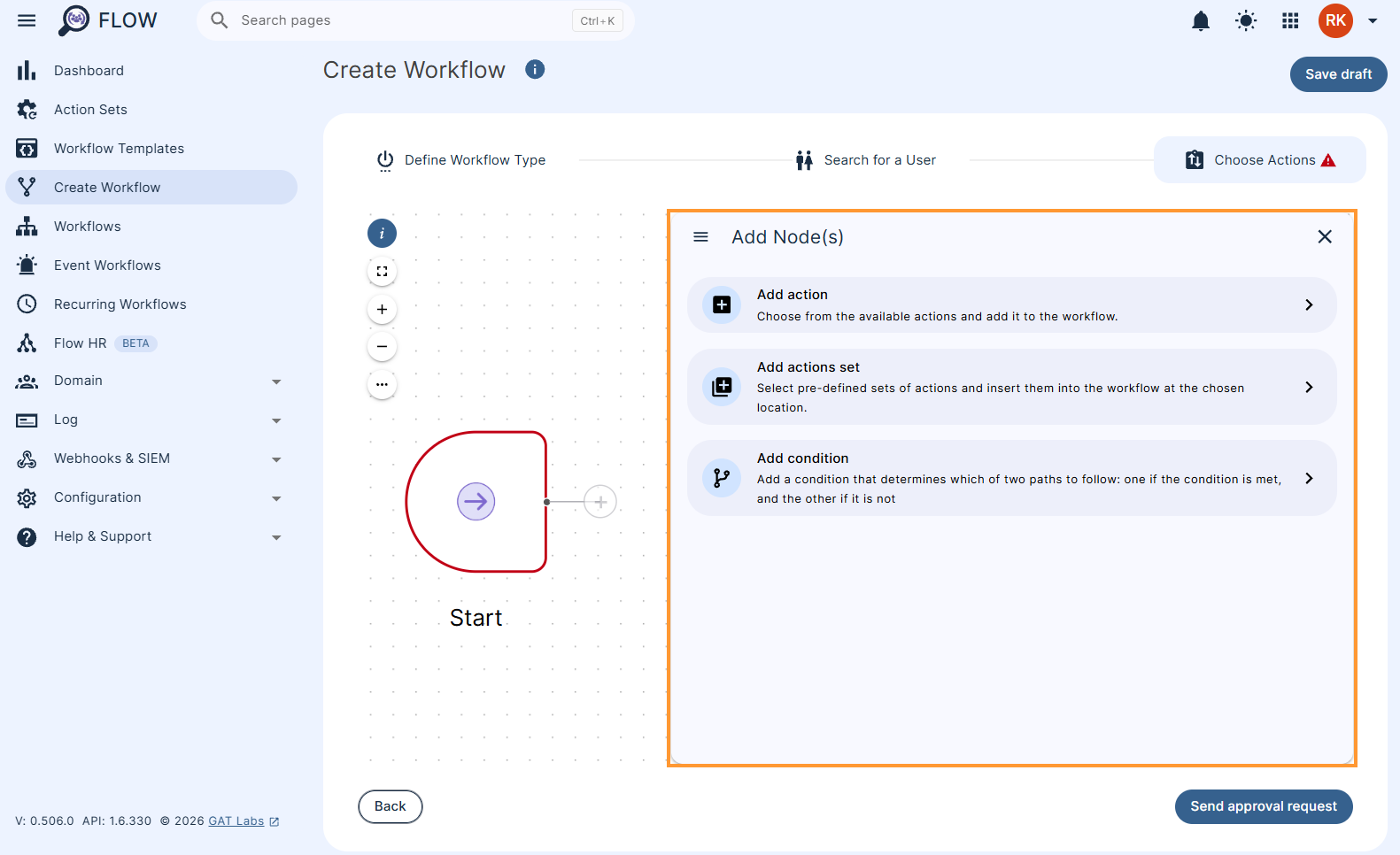1400x855 pixels.
Task: Open the canvas more-options button
Action: coord(382,384)
